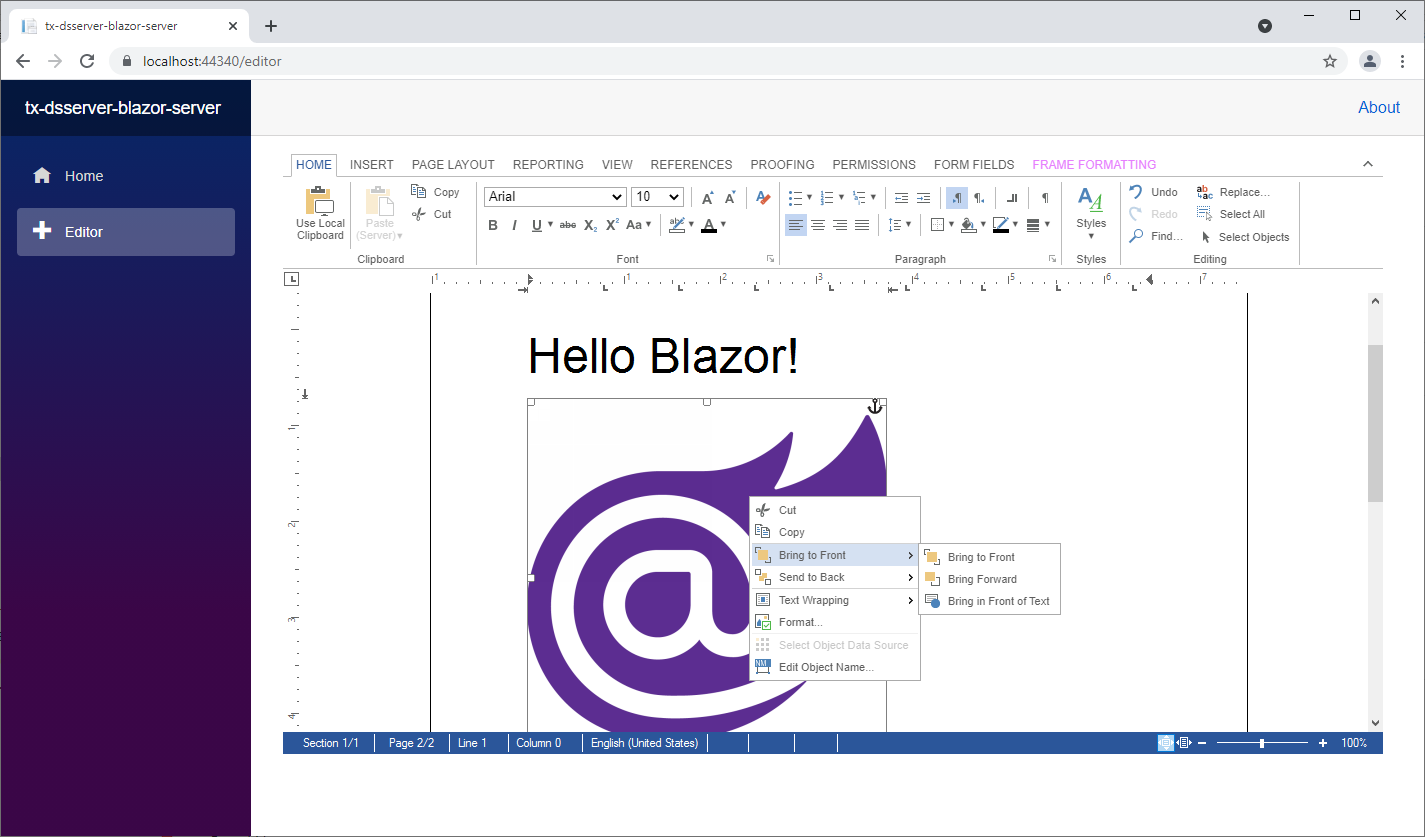Click the Home icon in the sidebar
Image resolution: width=1425 pixels, height=837 pixels.
pyautogui.click(x=42, y=176)
